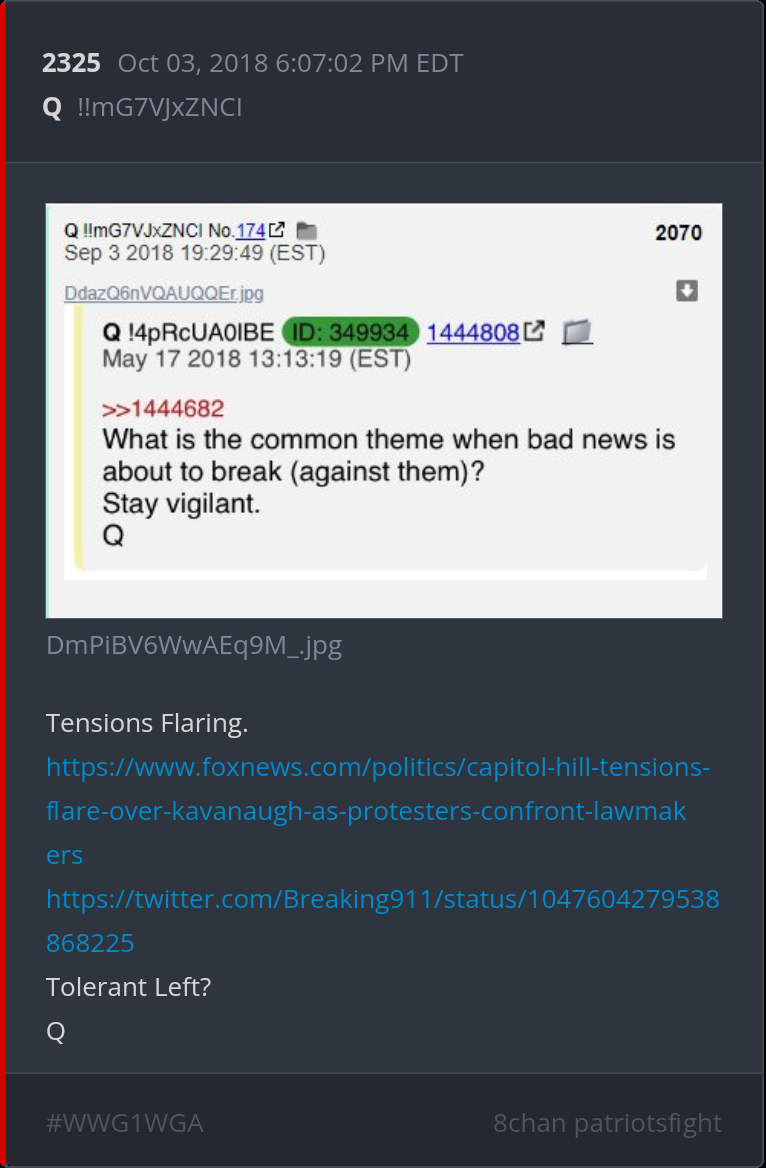
Task: Open the Breaking911 Twitter status link
Action: 383,921
